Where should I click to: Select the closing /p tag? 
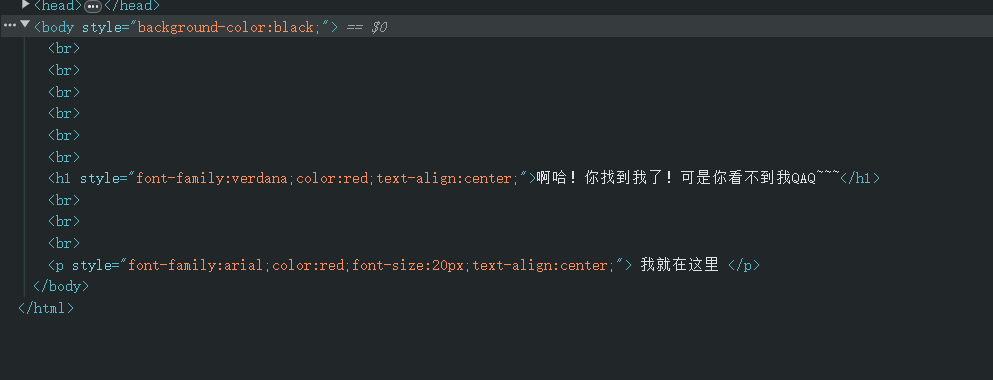744,265
